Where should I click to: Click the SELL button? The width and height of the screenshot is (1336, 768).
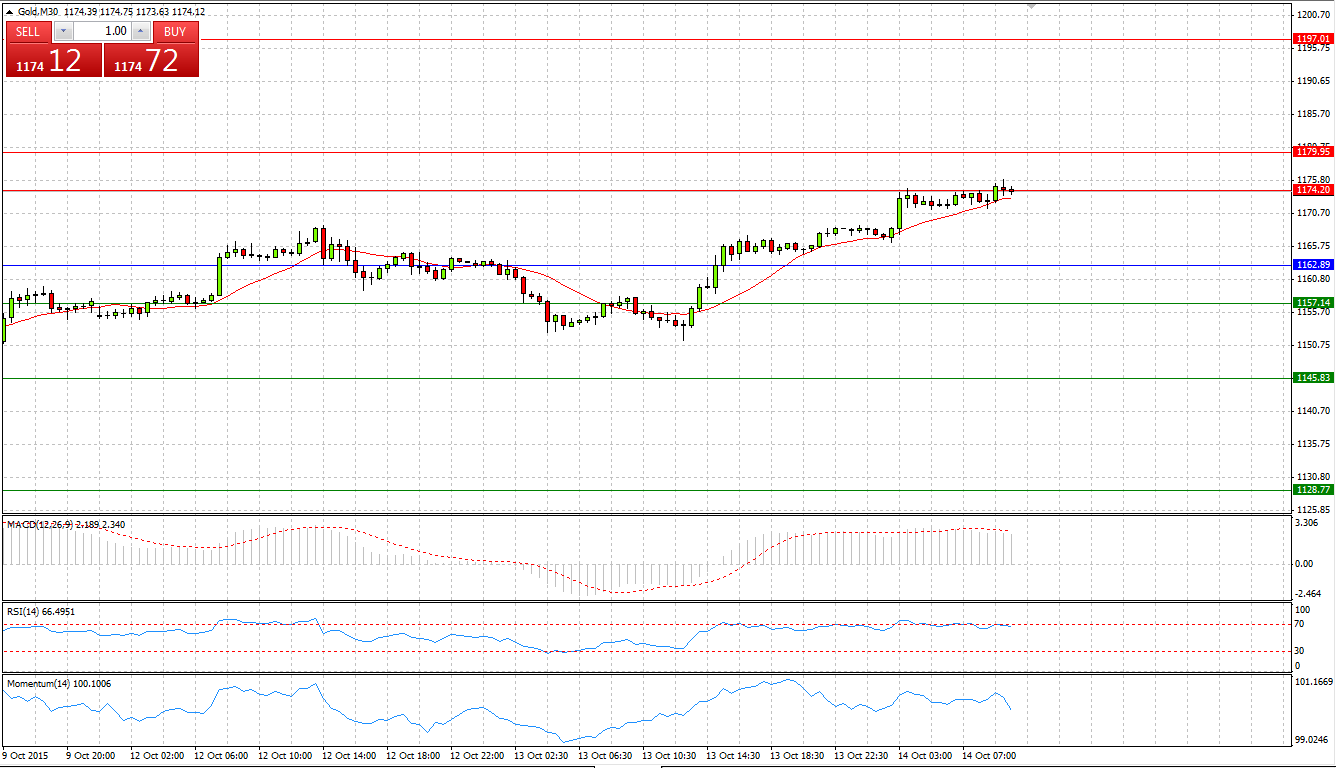[28, 31]
